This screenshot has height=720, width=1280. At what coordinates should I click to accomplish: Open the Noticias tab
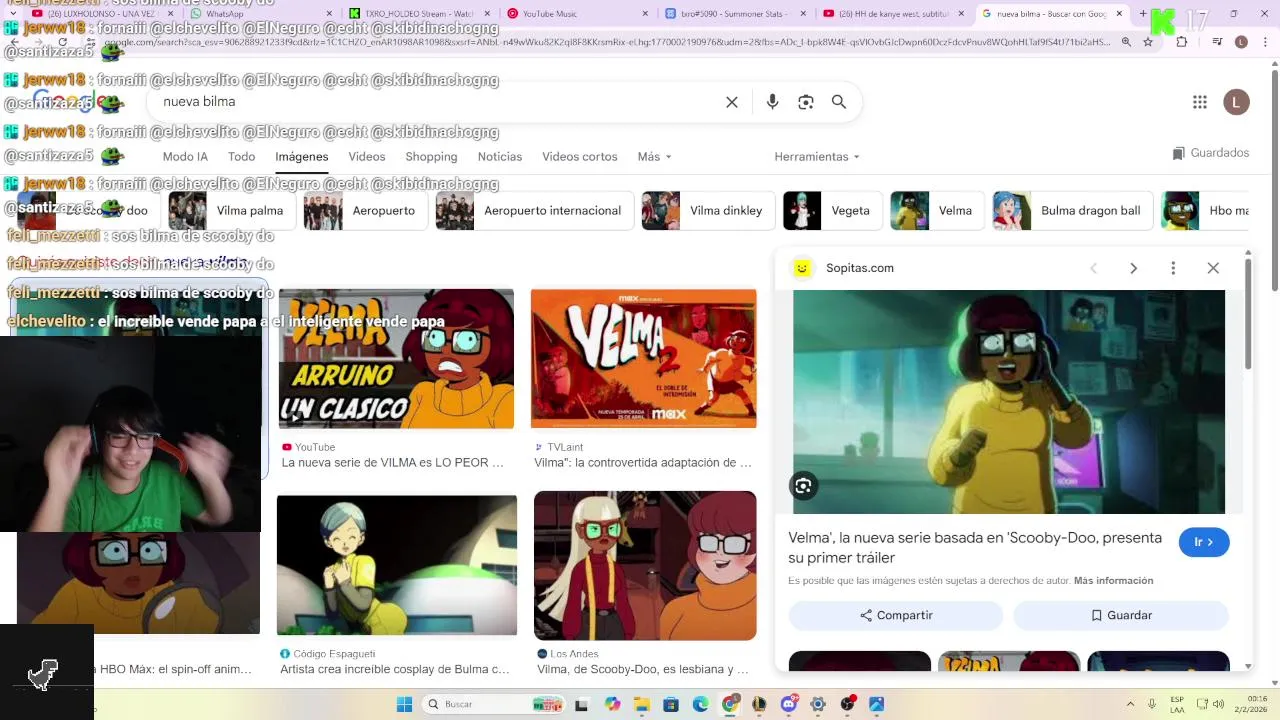(x=500, y=157)
